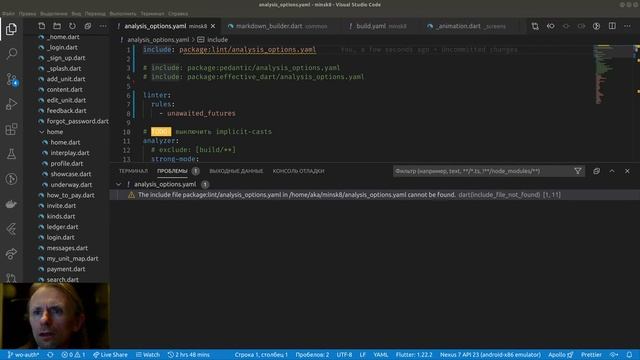Open the Терминал menu in menu bar

152,13
